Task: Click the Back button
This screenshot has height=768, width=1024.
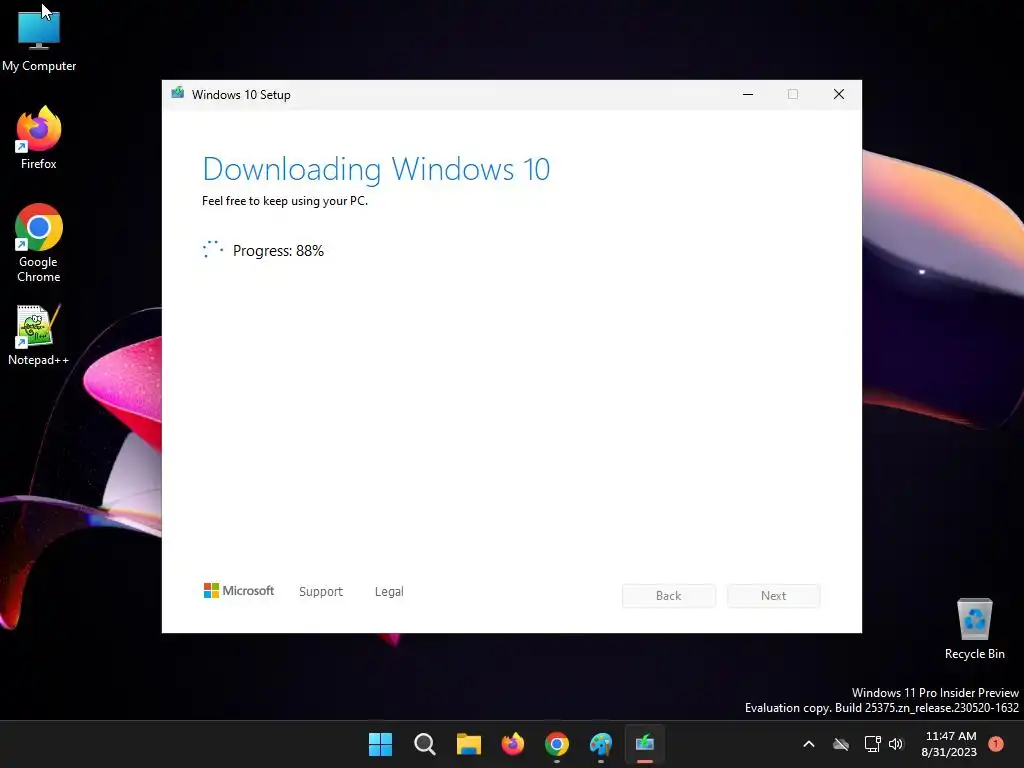Action: coord(668,596)
